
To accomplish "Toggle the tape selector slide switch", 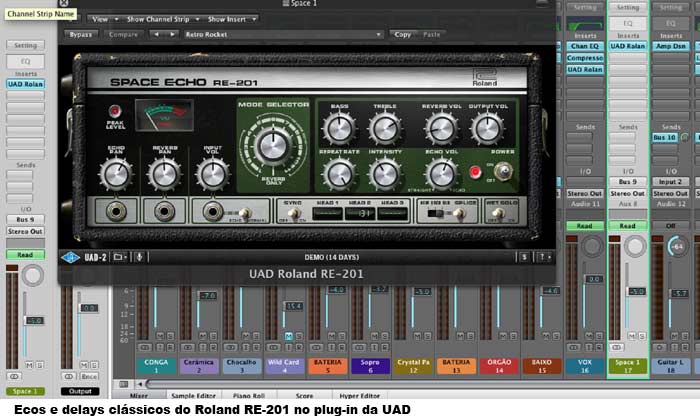I will click(436, 214).
